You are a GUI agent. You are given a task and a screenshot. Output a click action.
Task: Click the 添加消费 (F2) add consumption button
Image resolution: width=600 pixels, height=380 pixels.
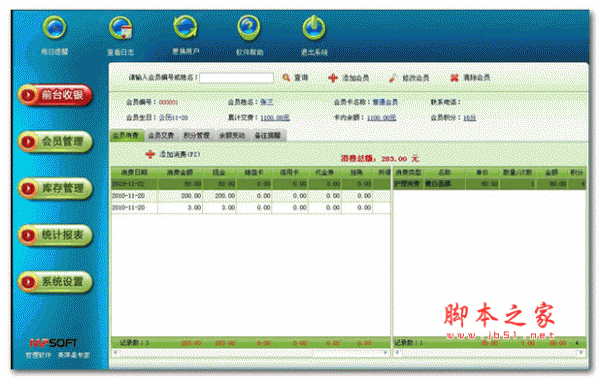click(x=173, y=154)
